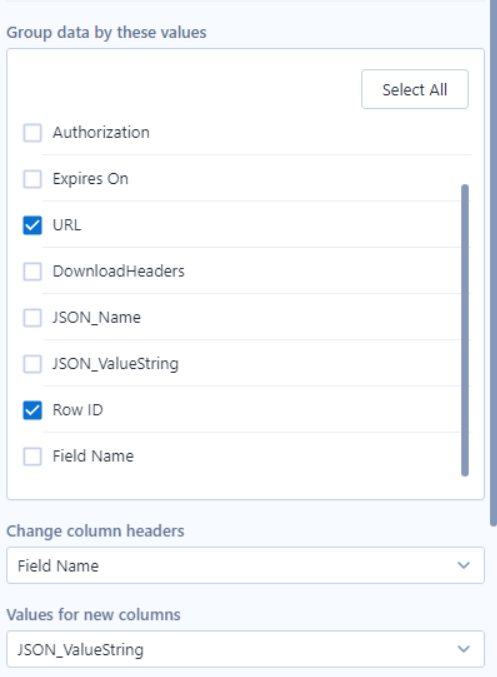Click chevron icon in Values for new columns
The image size is (497, 677).
point(463,649)
